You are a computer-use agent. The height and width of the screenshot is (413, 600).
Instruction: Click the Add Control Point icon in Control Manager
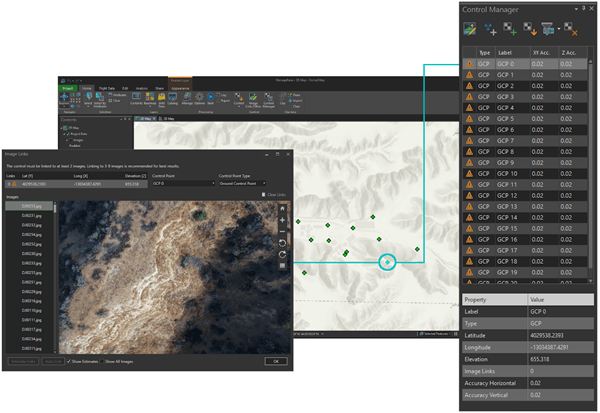(x=490, y=29)
